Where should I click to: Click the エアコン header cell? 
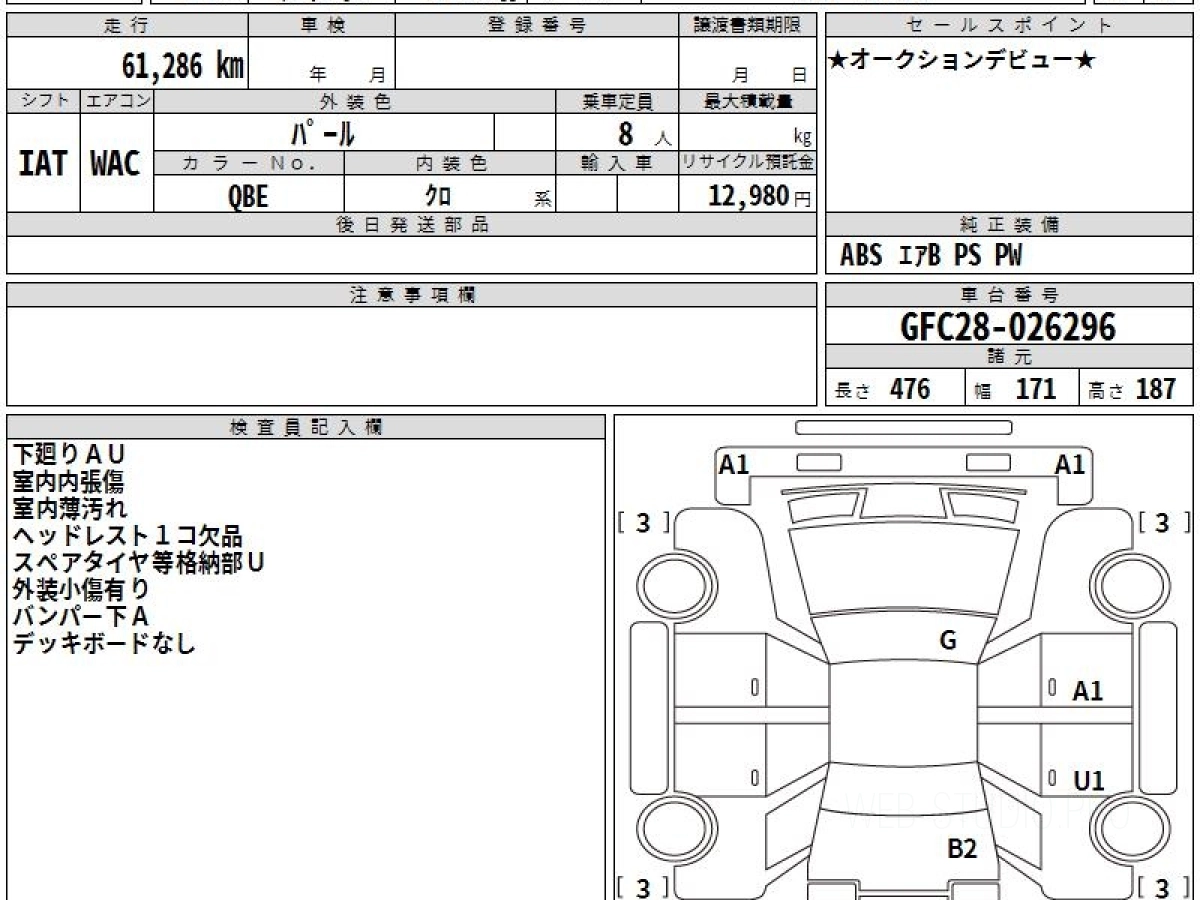pos(117,101)
